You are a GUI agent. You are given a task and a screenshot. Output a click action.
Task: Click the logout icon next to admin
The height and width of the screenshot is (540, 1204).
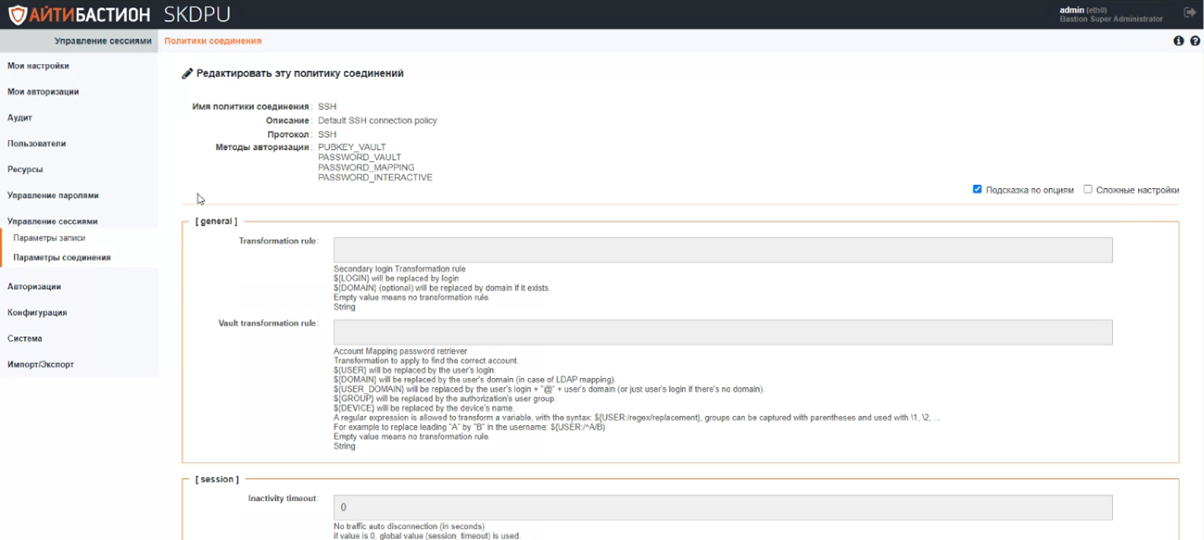1190,13
